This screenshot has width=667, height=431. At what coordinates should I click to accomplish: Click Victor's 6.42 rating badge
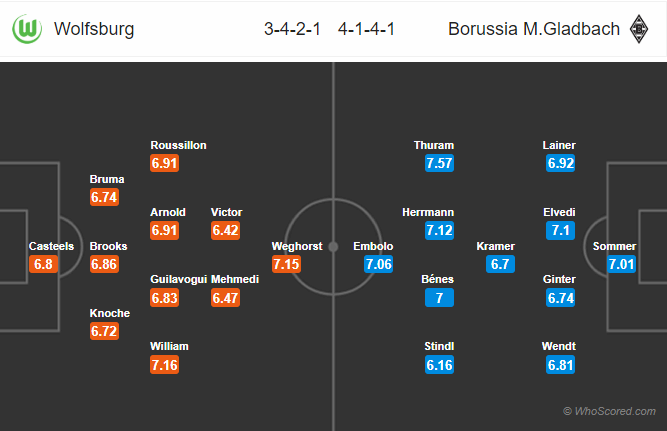pyautogui.click(x=225, y=230)
